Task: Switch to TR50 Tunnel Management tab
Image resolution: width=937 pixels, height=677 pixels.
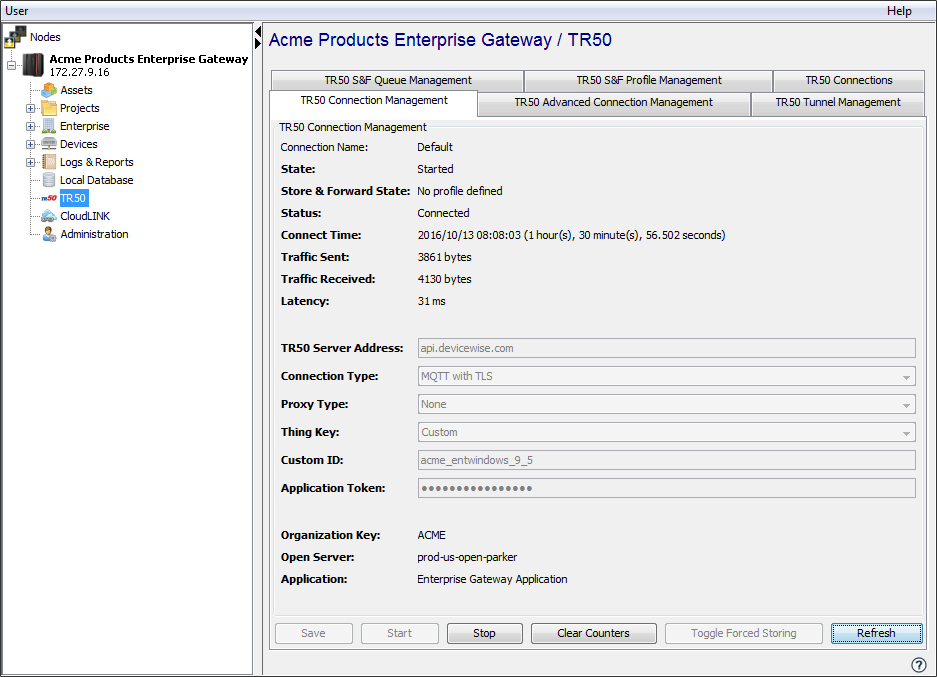Action: click(x=838, y=102)
